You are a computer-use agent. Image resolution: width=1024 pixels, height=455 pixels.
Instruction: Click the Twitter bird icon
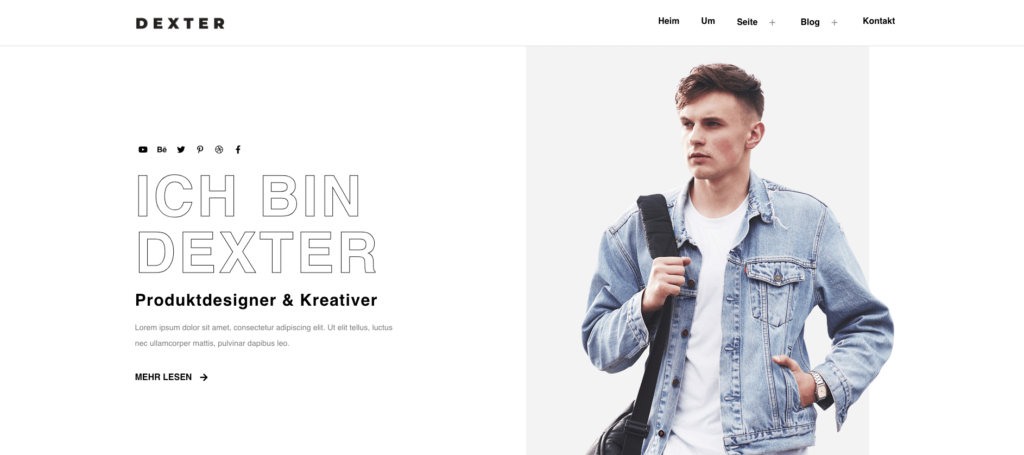click(181, 149)
